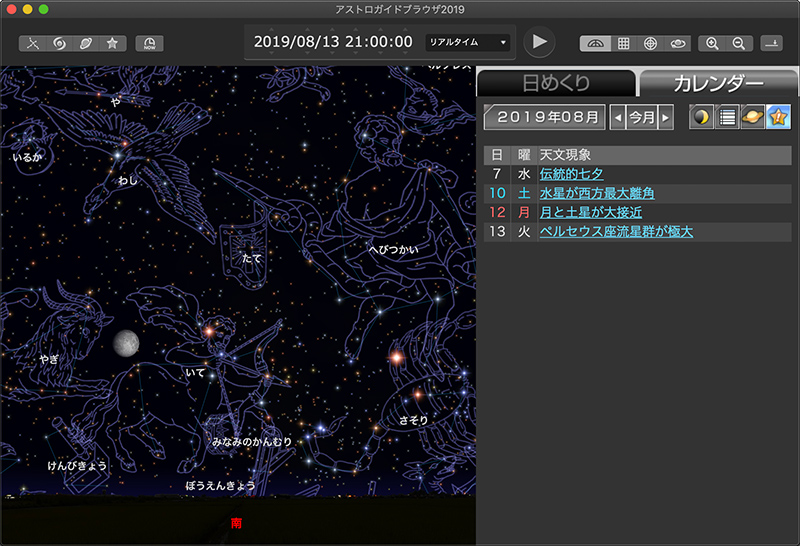Go to next month arrow
800x546 pixels.
point(665,117)
